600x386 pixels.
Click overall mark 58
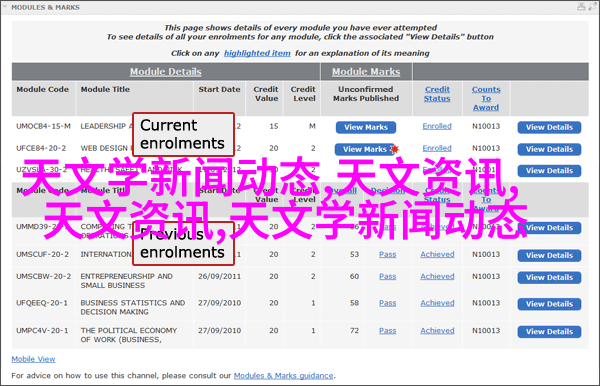(x=354, y=303)
